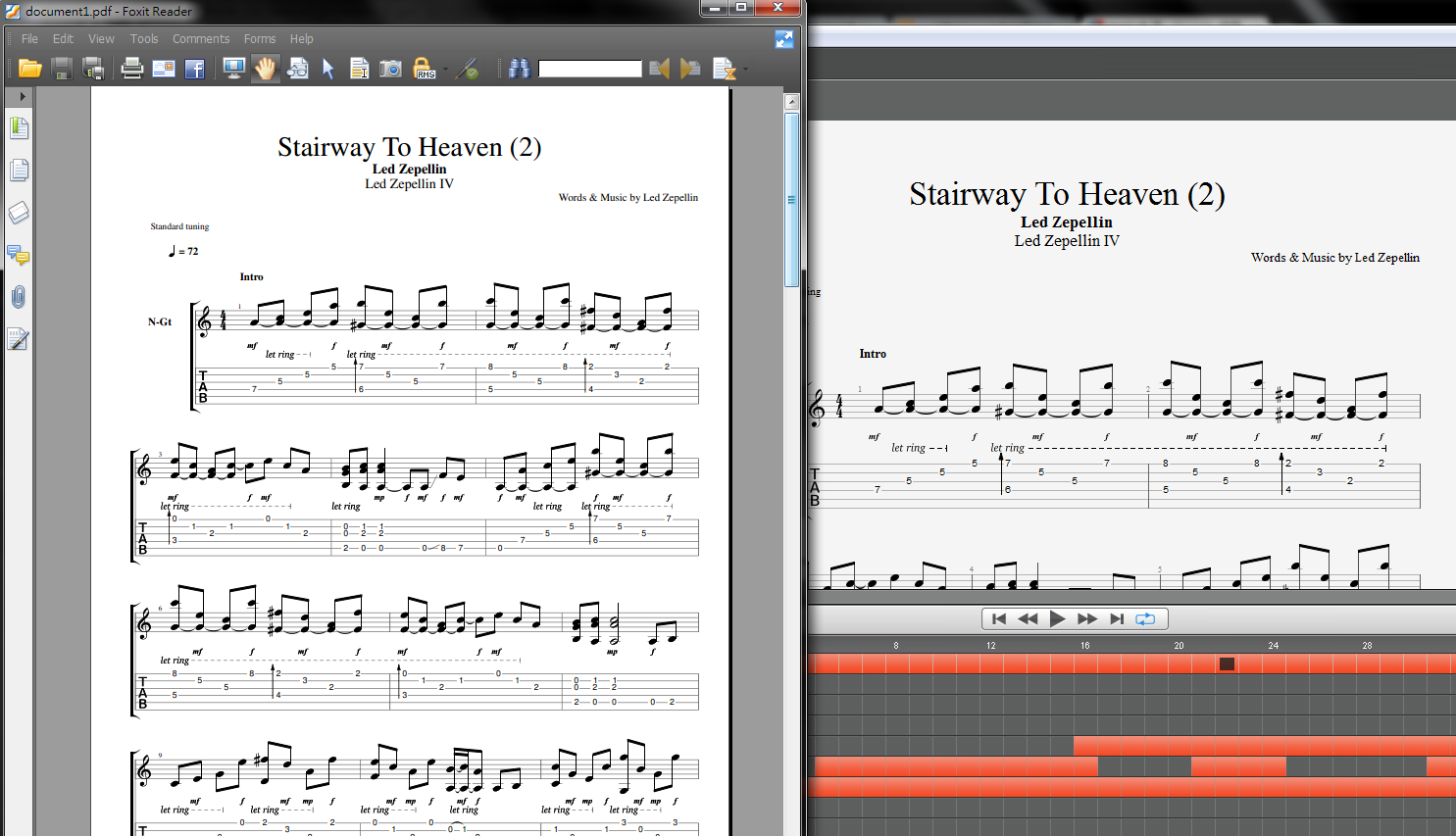Jump to start in tab player
This screenshot has height=836, width=1456.
click(x=999, y=618)
